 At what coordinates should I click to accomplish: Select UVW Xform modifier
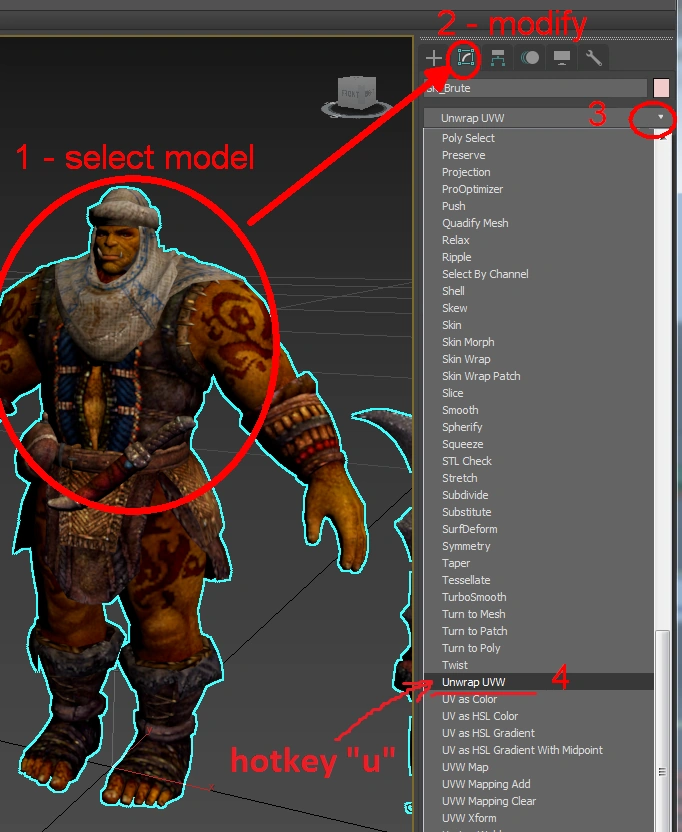[x=469, y=818]
